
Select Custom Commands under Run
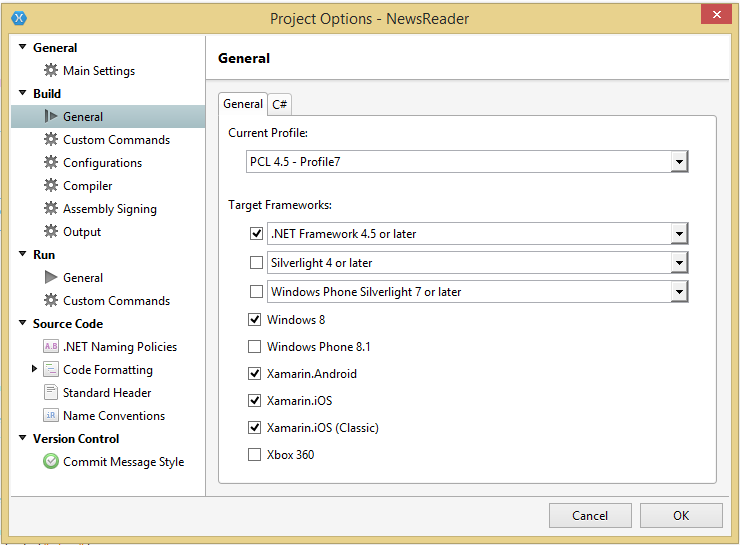[116, 301]
